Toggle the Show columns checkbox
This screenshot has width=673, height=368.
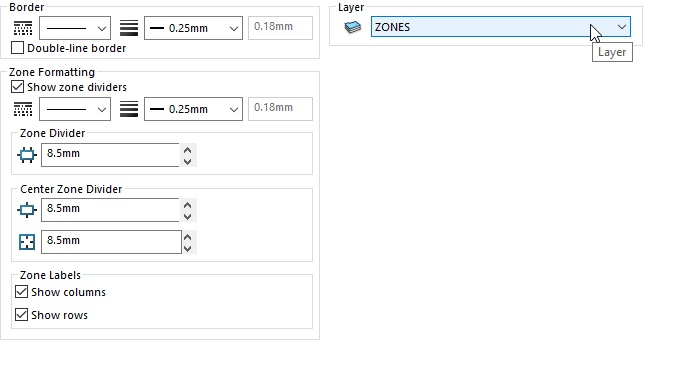pos(21,292)
